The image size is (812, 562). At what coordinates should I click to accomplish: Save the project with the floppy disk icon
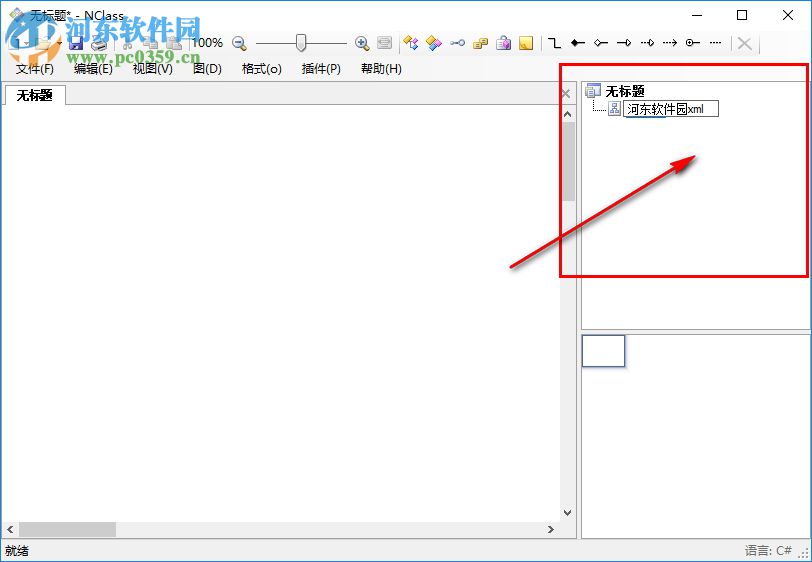(76, 44)
